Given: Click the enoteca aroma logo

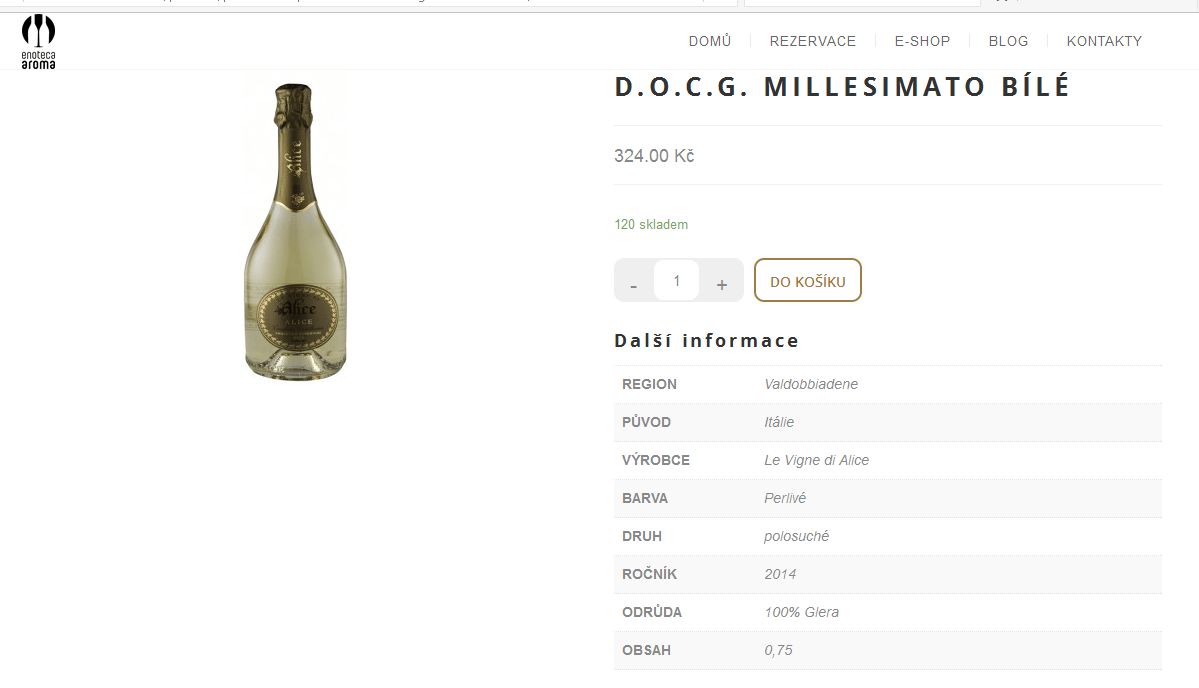Looking at the screenshot, I should tap(38, 42).
